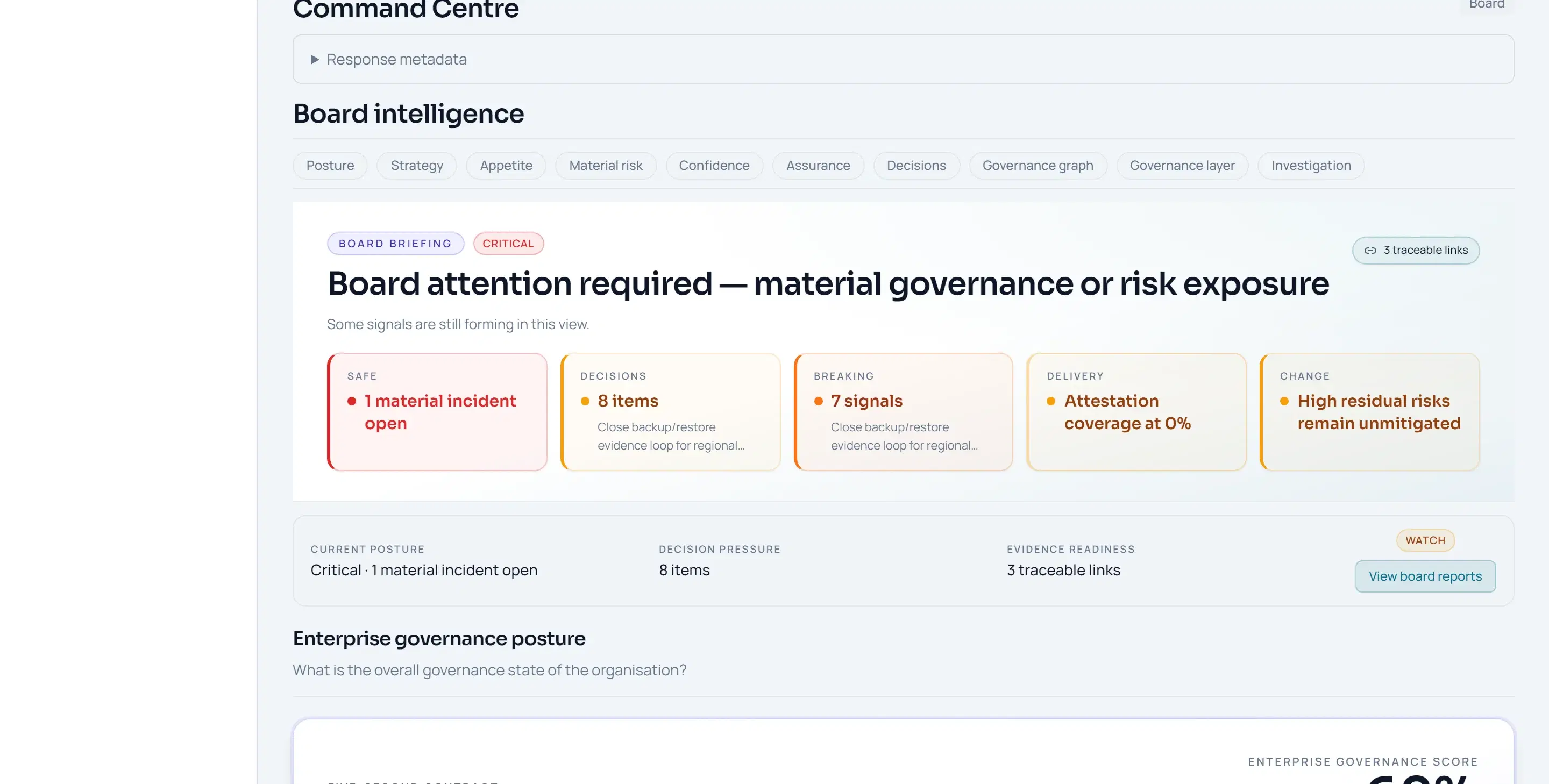Expand the Response metadata disclosure triangle
The image size is (1549, 784).
(315, 60)
